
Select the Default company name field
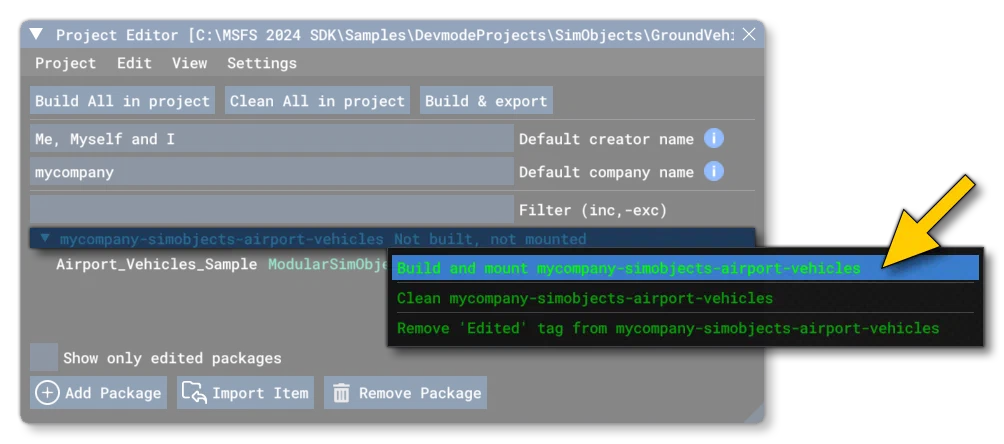(x=271, y=172)
